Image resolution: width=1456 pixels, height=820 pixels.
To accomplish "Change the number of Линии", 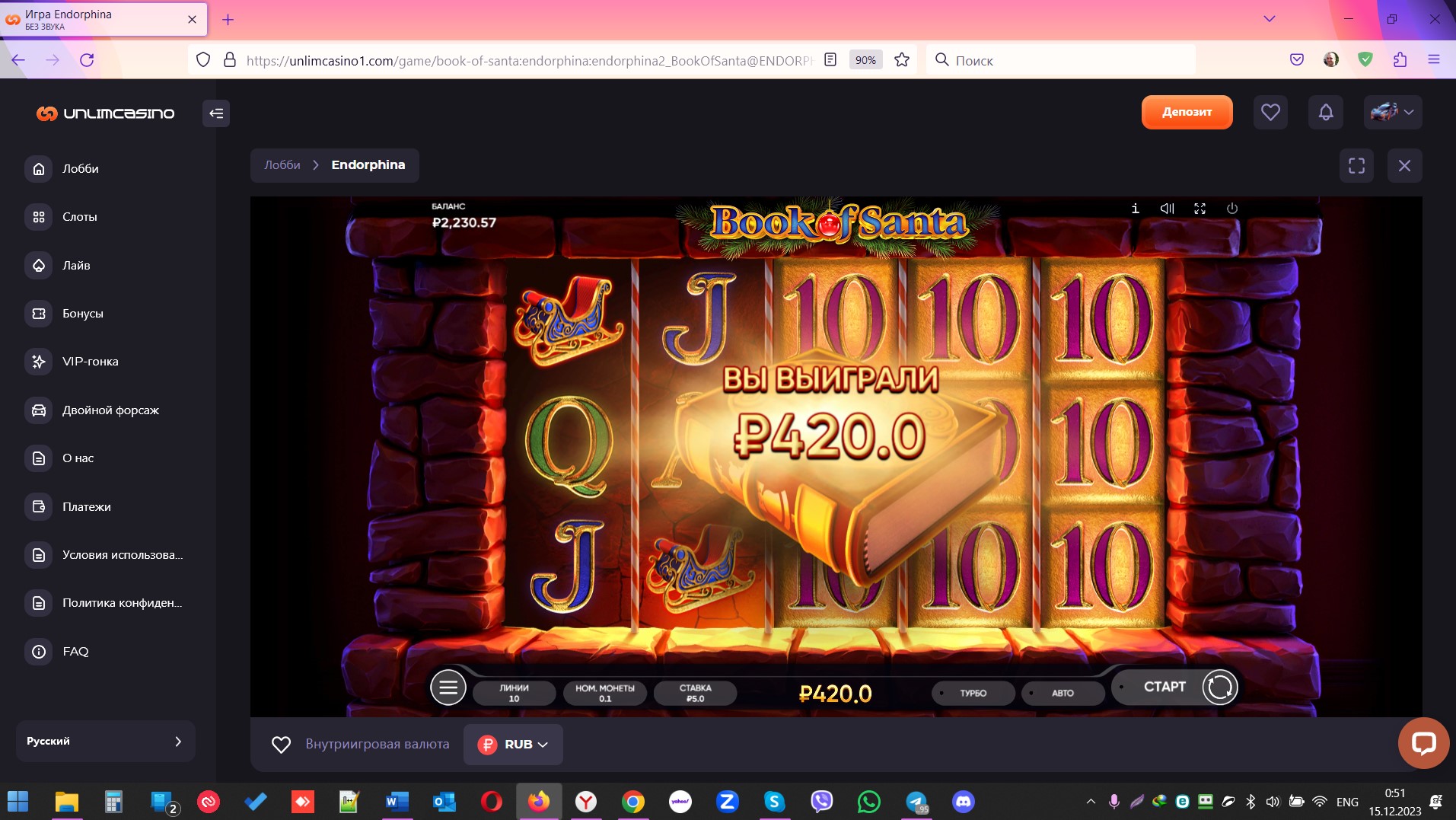I will tap(514, 693).
